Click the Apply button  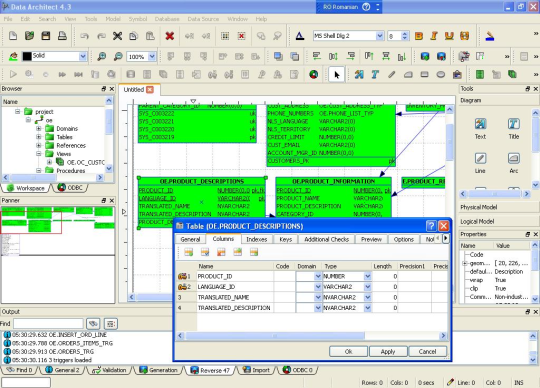(388, 352)
